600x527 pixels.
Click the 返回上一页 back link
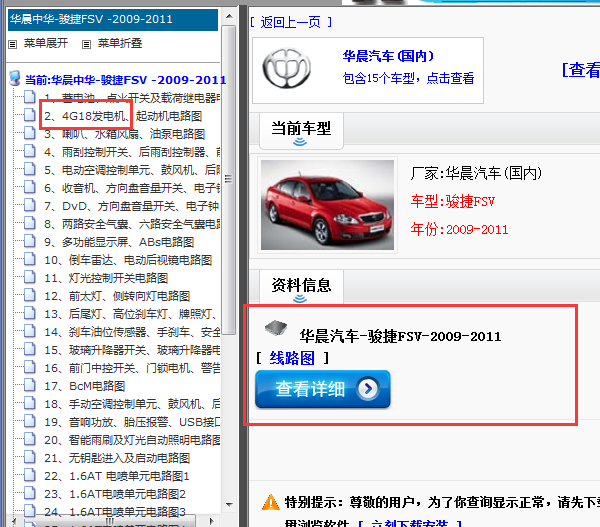click(x=290, y=22)
